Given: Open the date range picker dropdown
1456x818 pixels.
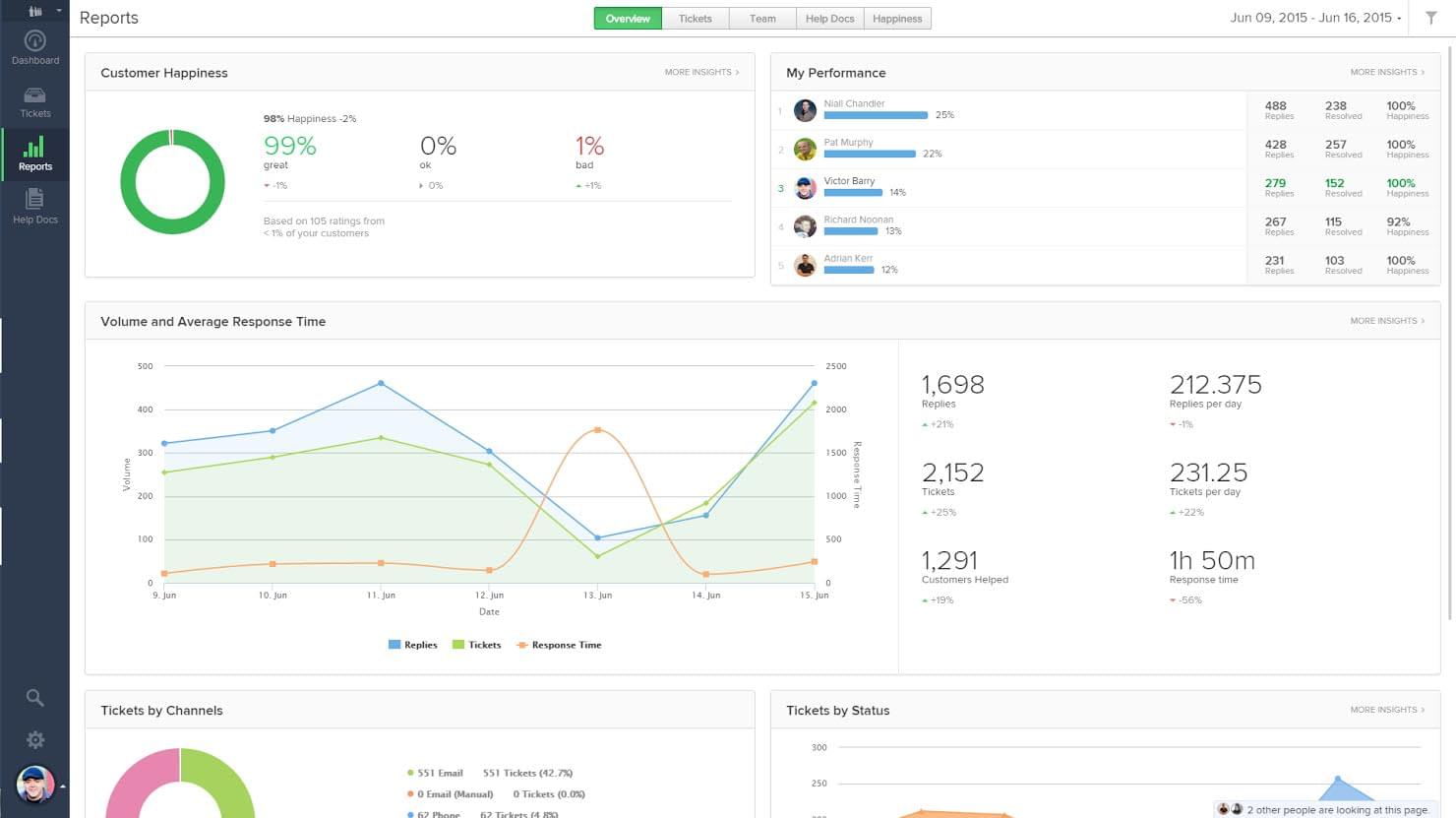Looking at the screenshot, I should (1314, 17).
